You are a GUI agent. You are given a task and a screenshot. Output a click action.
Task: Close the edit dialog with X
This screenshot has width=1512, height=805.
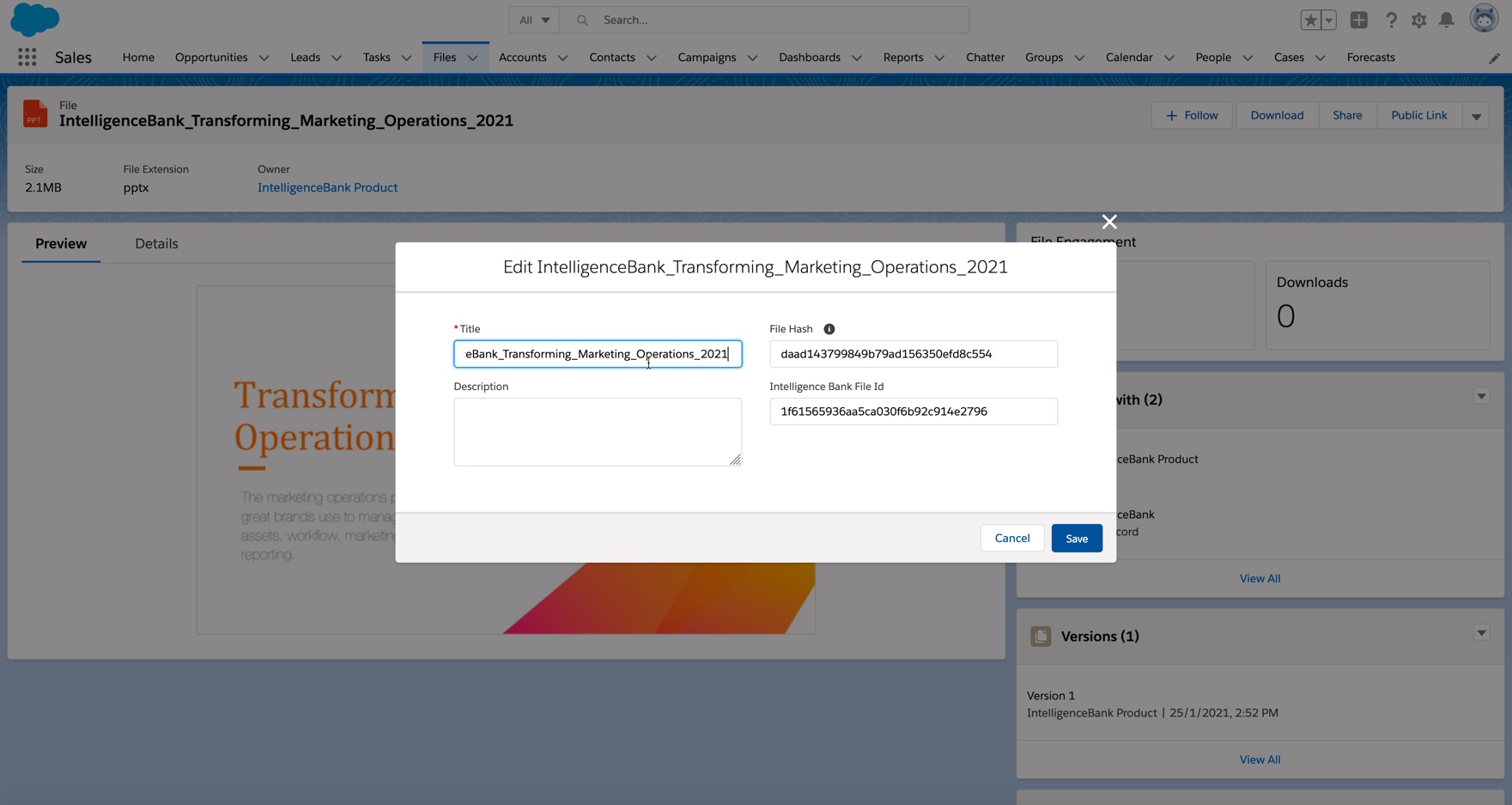click(1109, 222)
